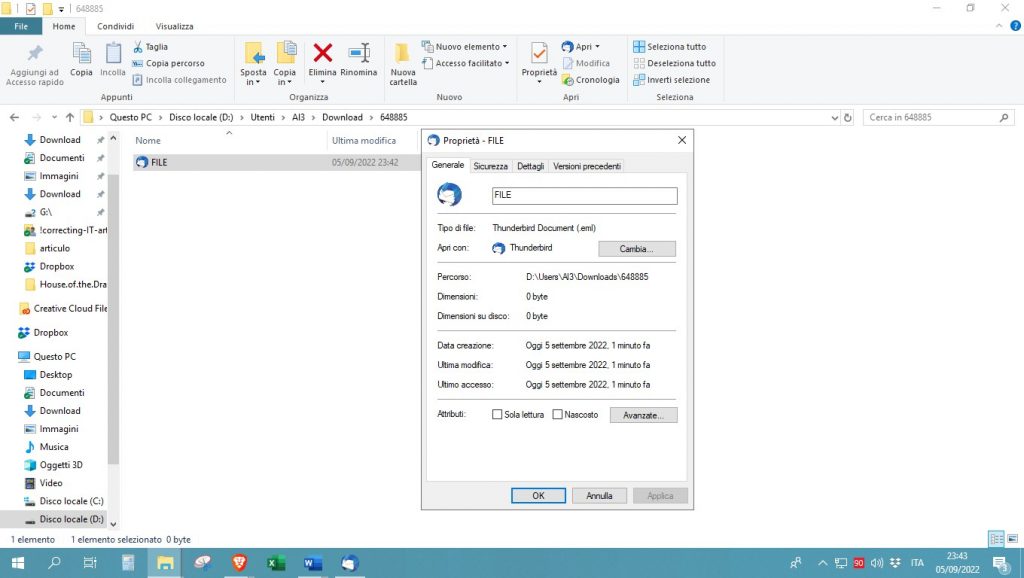Open the Visualizza ribbon tab
The width and height of the screenshot is (1024, 578).
(x=174, y=26)
